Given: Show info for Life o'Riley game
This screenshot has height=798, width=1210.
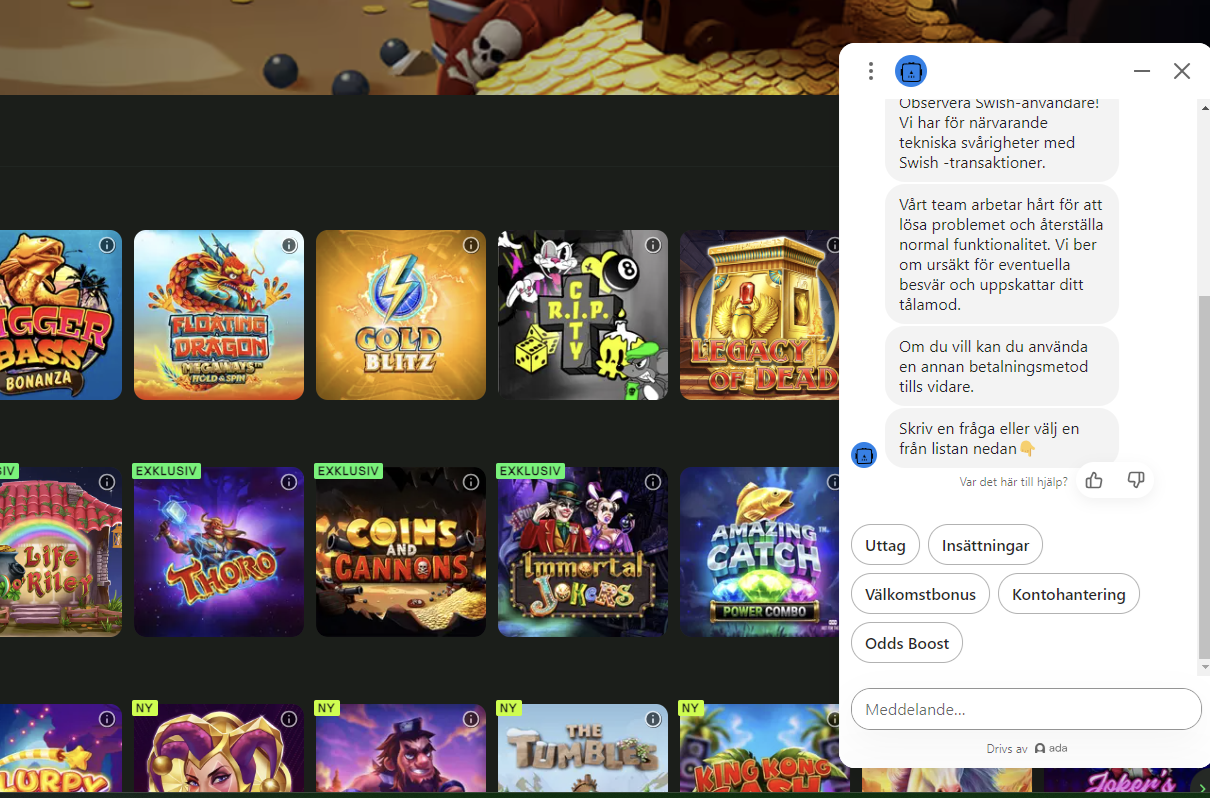Looking at the screenshot, I should [x=107, y=482].
